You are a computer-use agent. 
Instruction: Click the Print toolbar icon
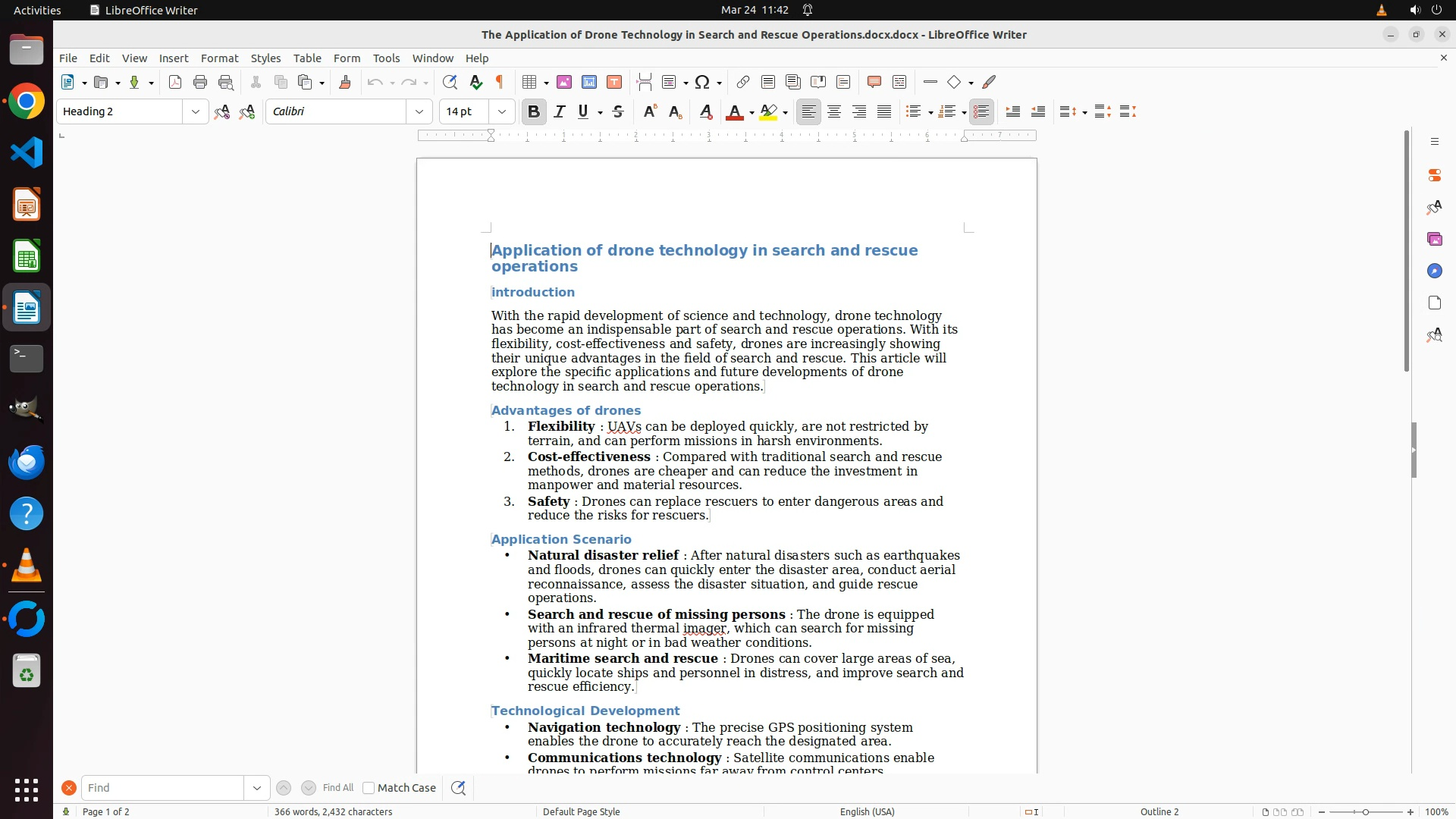pos(200,82)
